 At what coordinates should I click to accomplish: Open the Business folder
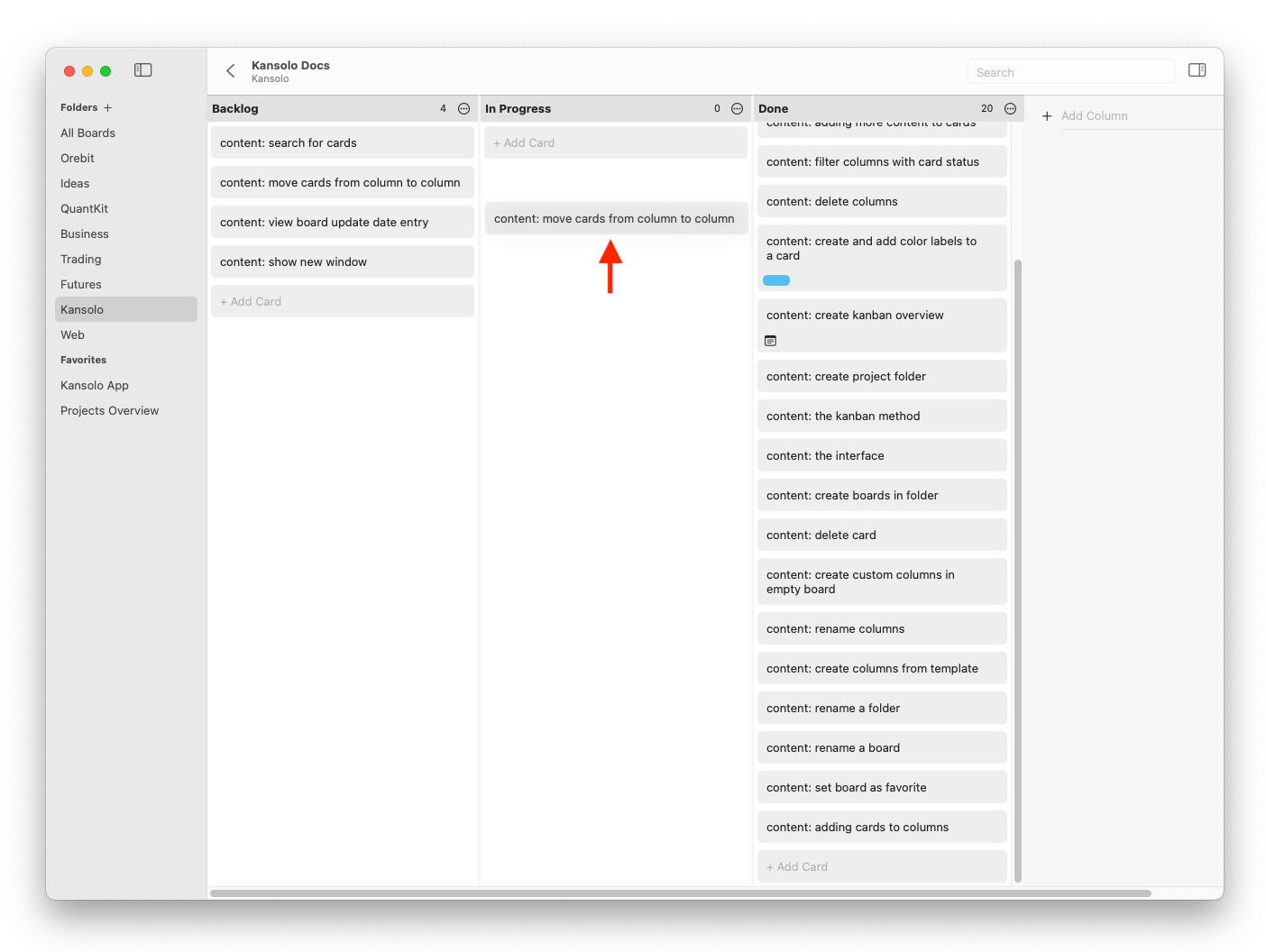pos(126,233)
